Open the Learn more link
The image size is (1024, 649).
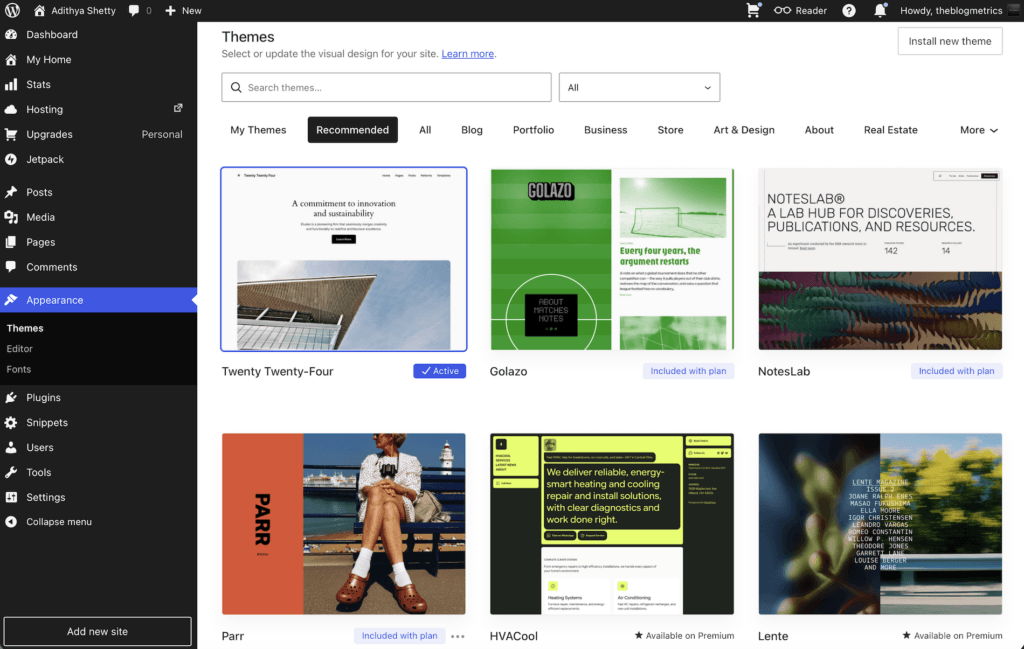point(468,54)
